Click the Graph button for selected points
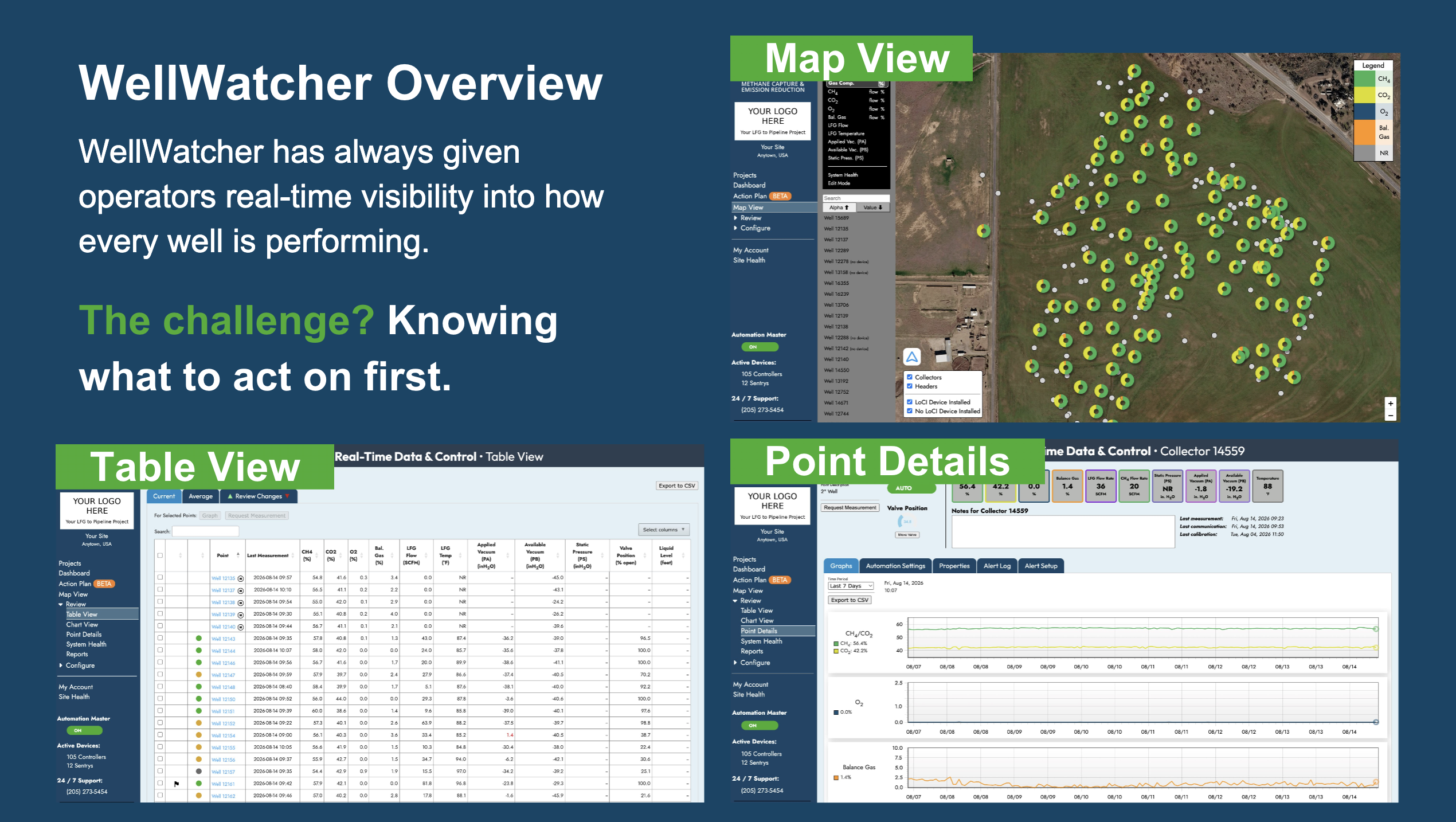 210,516
